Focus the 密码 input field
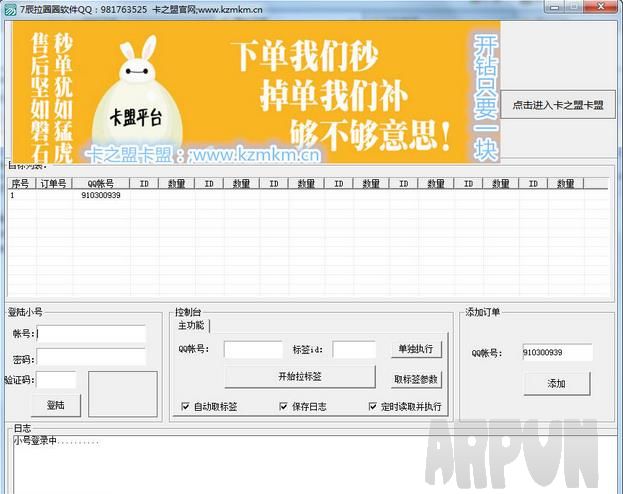The image size is (623, 494). [x=91, y=357]
